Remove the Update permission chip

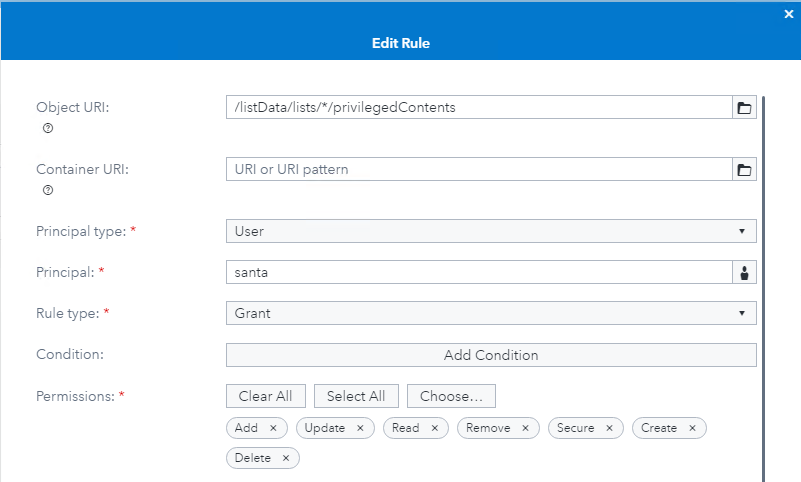(x=361, y=428)
